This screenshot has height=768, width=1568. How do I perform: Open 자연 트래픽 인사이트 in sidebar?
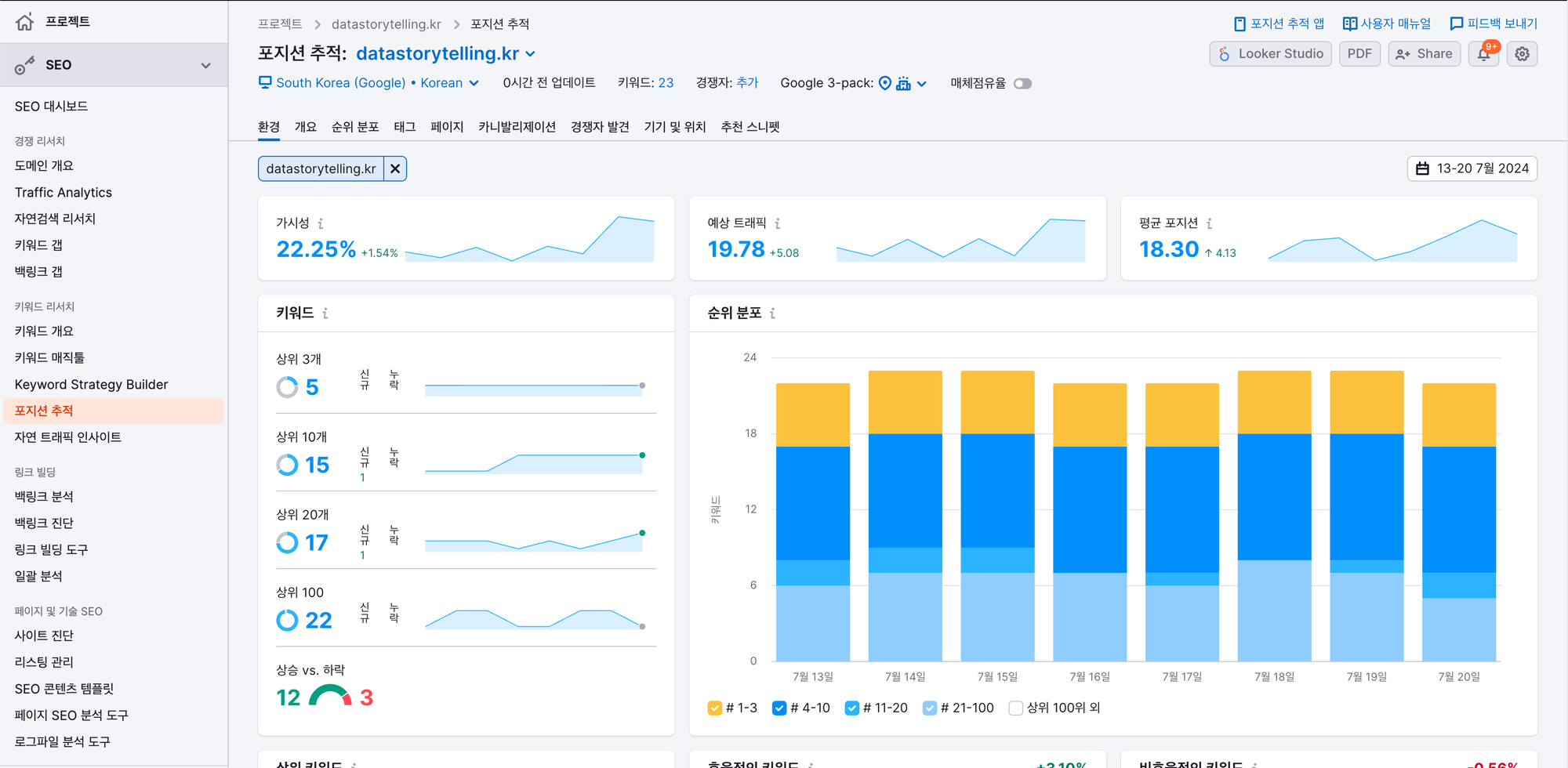pyautogui.click(x=67, y=437)
